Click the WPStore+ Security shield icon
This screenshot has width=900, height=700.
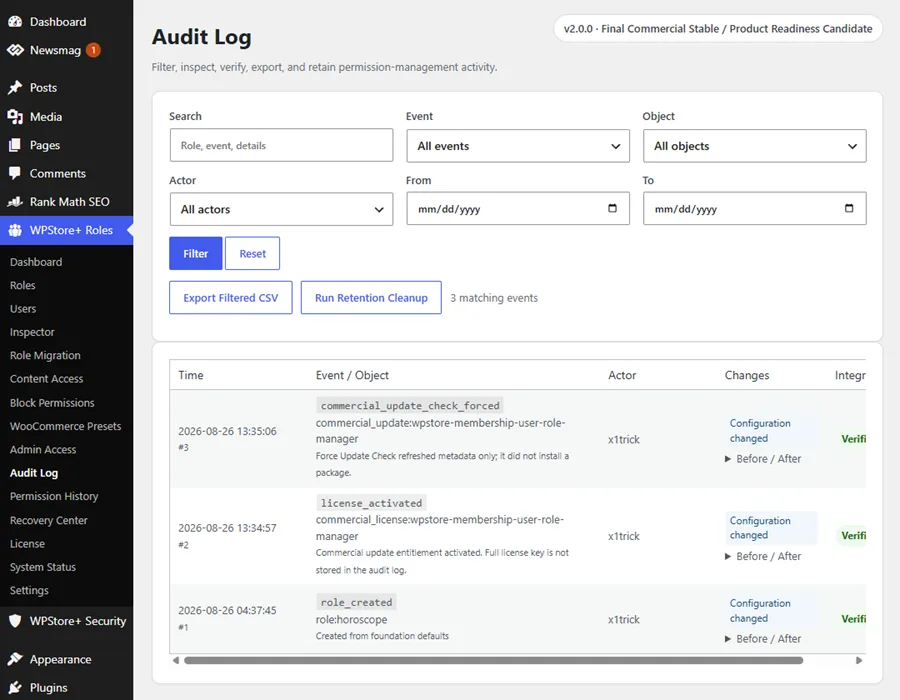(15, 621)
